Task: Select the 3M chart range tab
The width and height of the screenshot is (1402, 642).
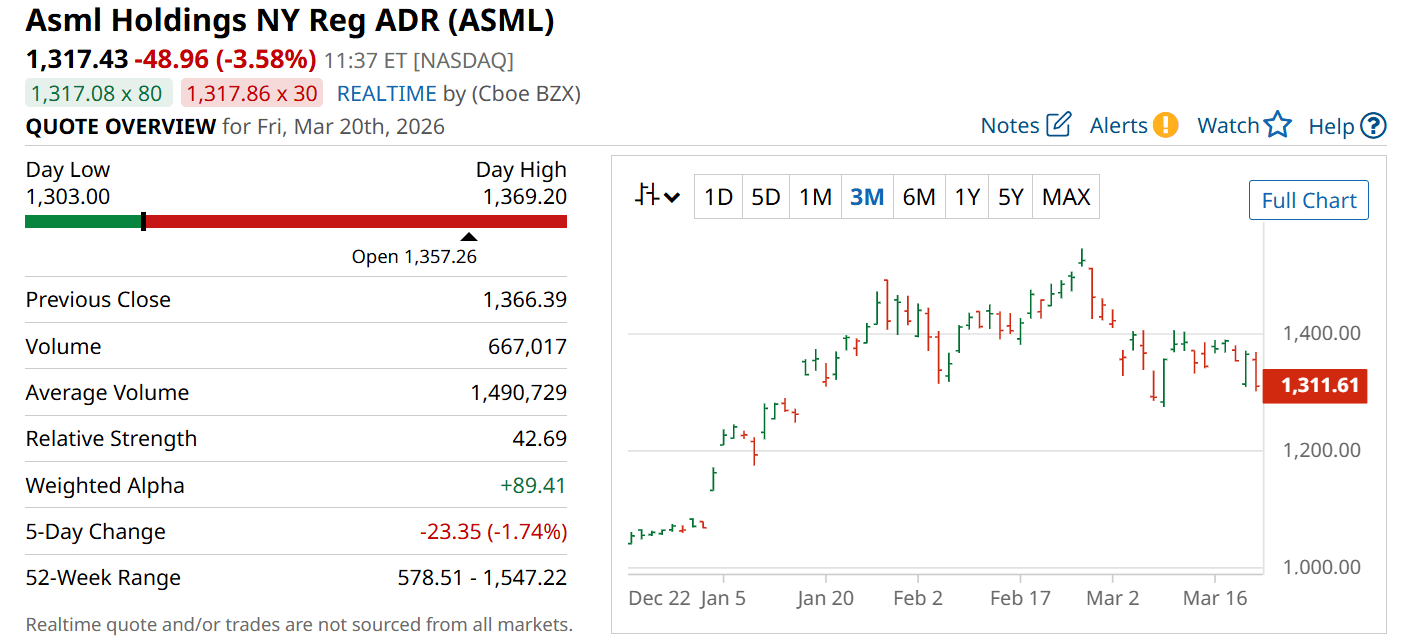Action: [867, 198]
